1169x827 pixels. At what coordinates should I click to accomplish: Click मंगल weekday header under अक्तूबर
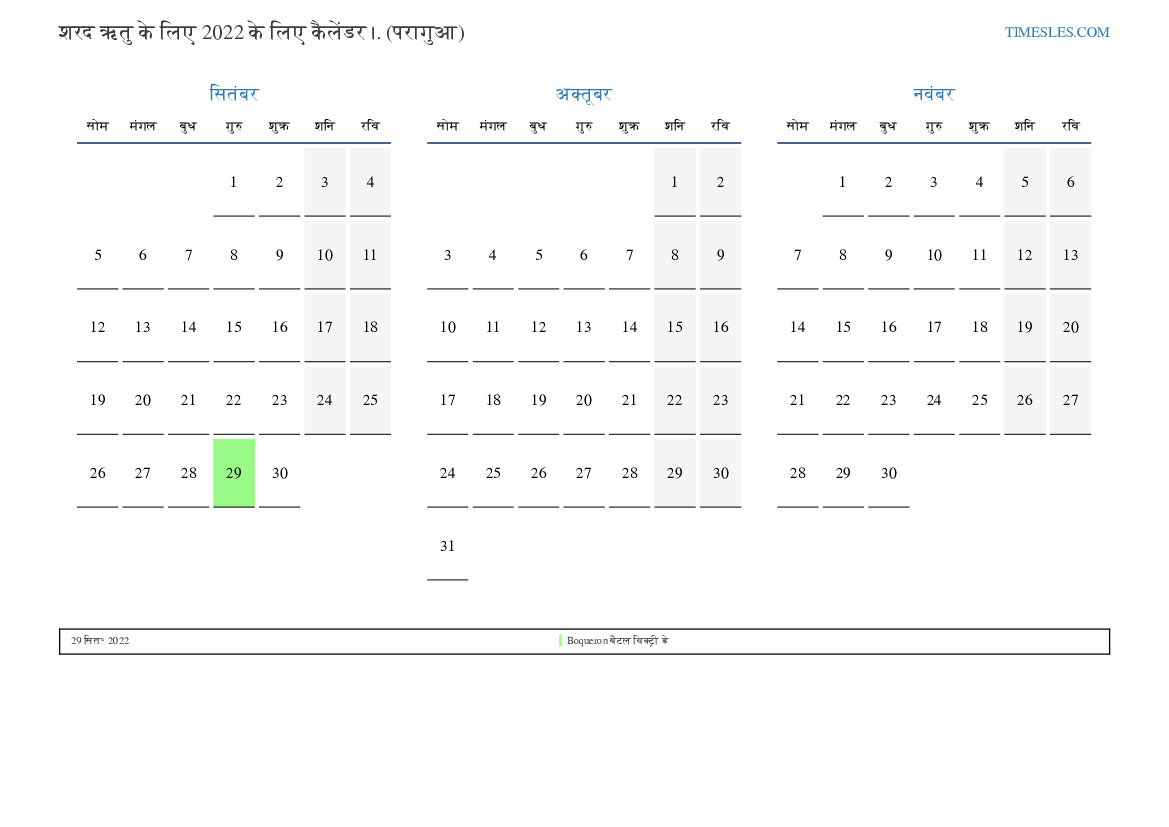(493, 126)
